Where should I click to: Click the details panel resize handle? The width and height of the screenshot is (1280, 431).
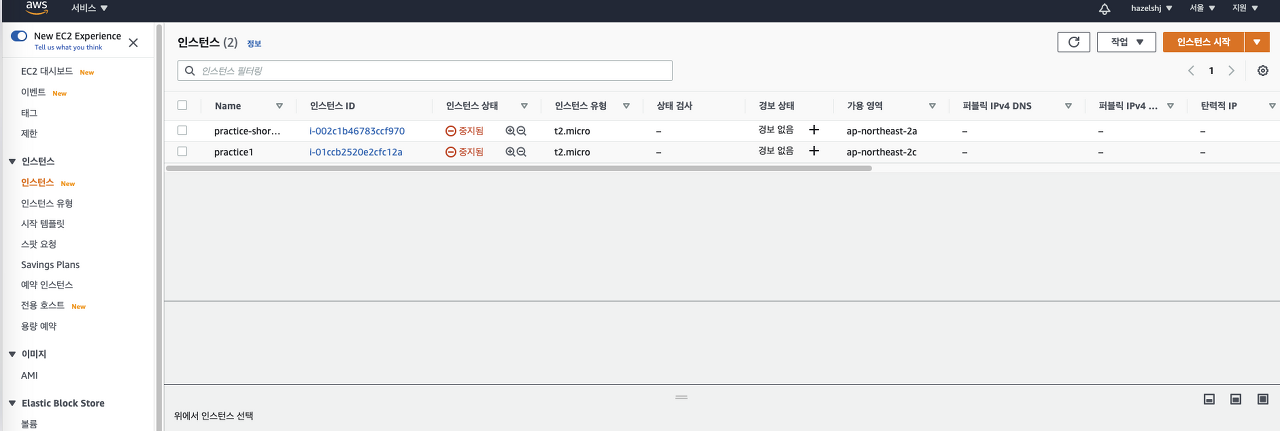click(x=681, y=397)
